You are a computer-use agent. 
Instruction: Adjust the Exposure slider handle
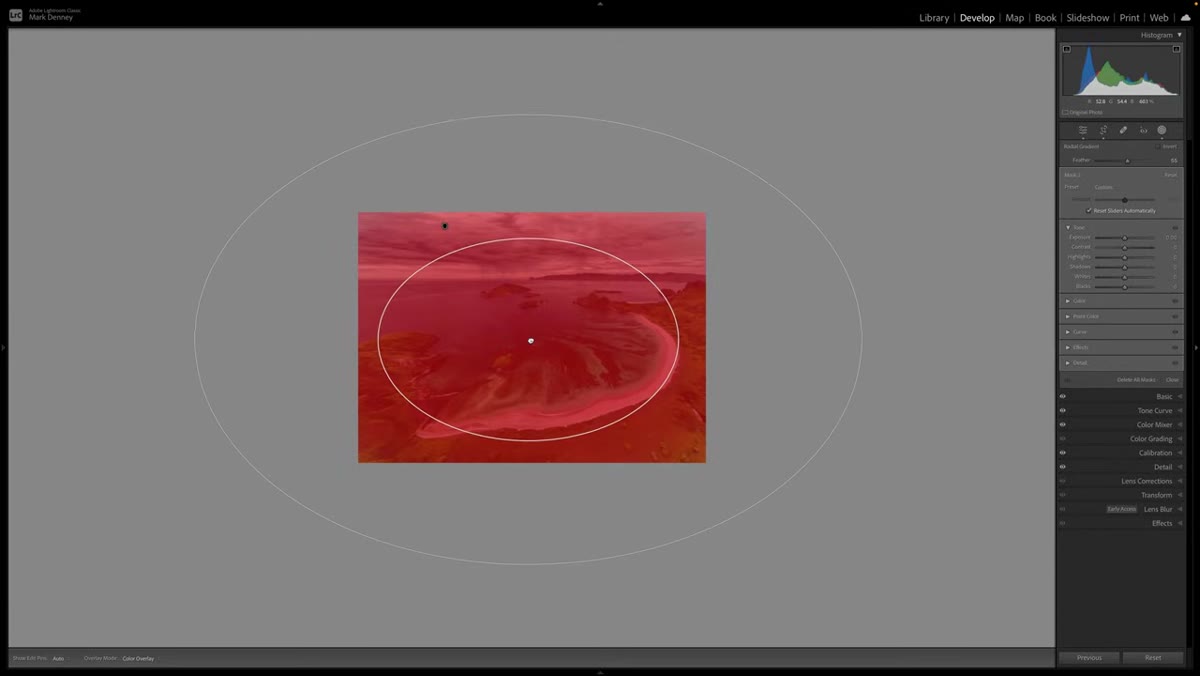pos(1124,238)
